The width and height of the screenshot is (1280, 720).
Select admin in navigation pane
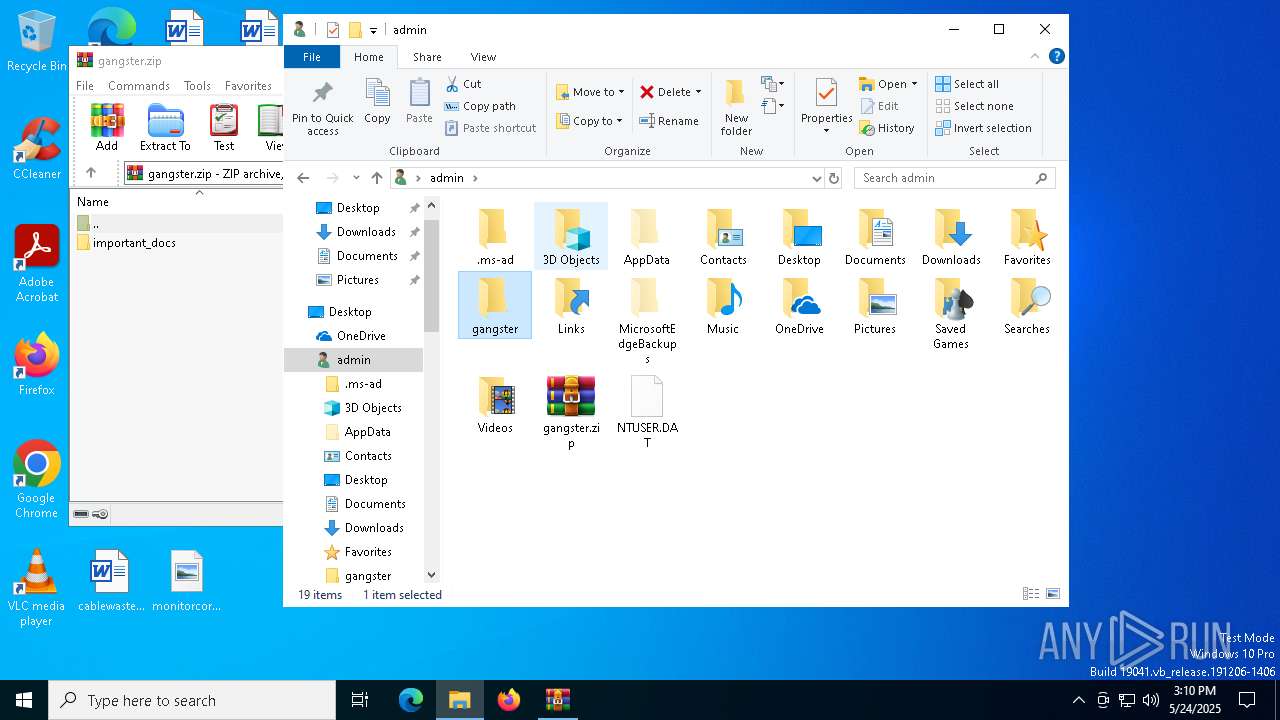point(354,359)
